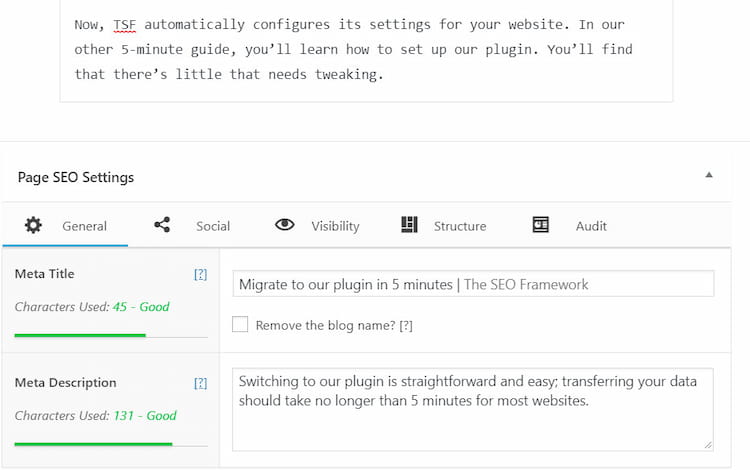This screenshot has height=470, width=750.
Task: Click the Page SEO Settings heading
Action: point(76,177)
